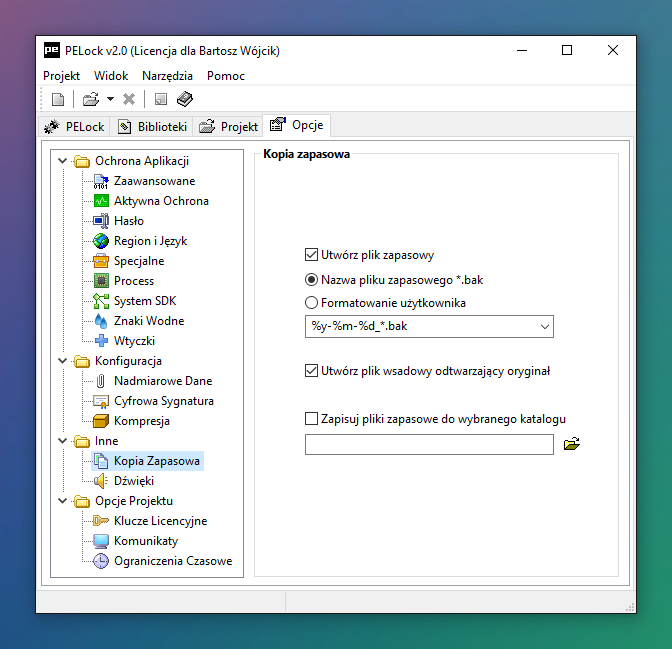Open the Pomoc menu
Image resolution: width=672 pixels, height=649 pixels.
click(x=225, y=76)
